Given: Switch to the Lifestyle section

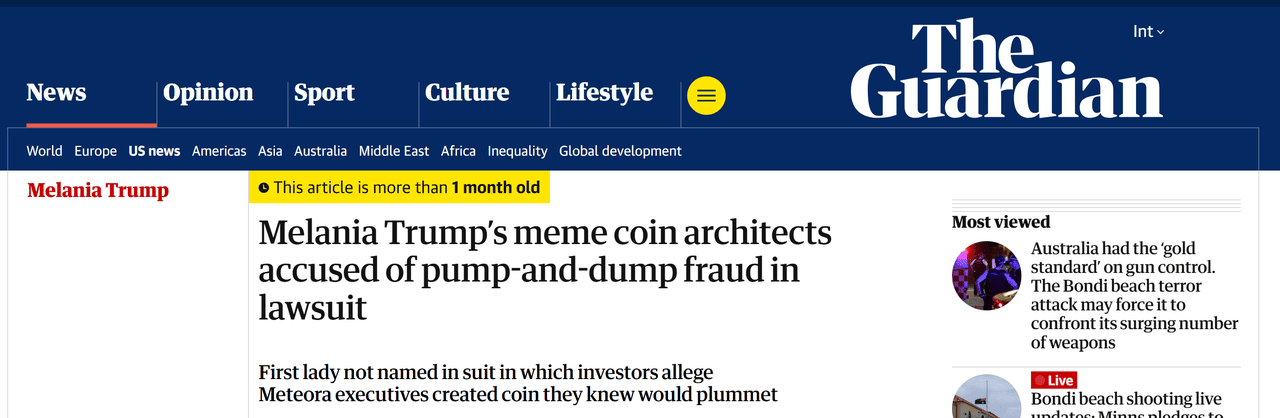Looking at the screenshot, I should click(x=604, y=93).
